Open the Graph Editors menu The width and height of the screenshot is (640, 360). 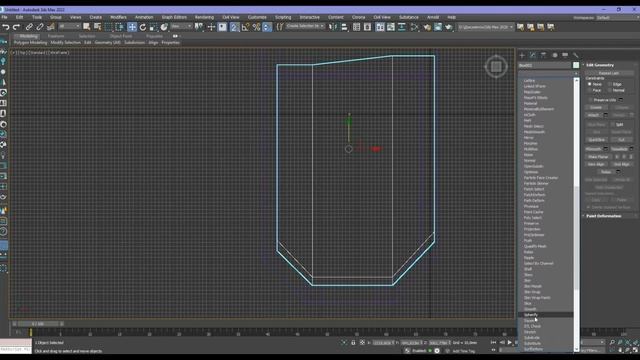tap(174, 17)
